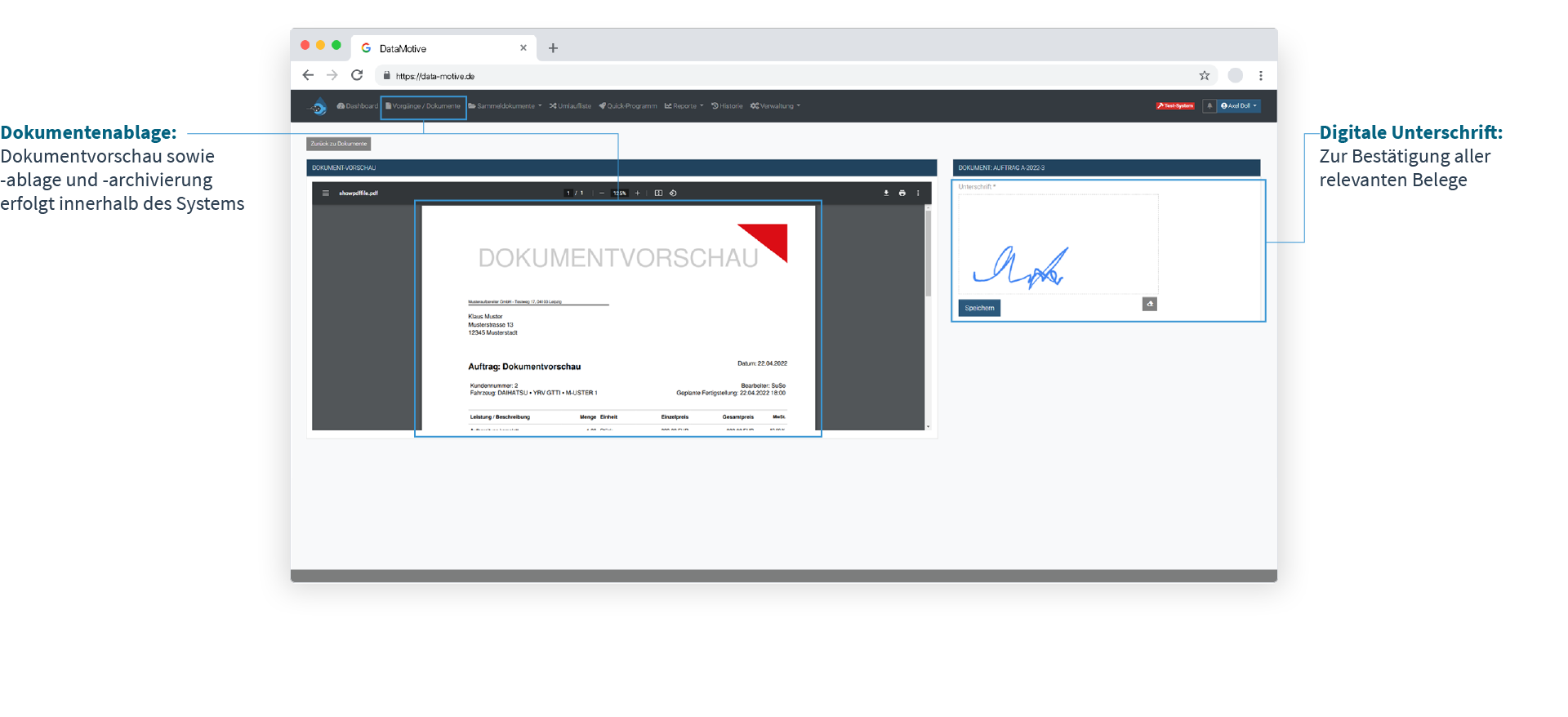This screenshot has width=1568, height=717.
Task: Click the fit-to-page icon in PDF toolbar
Action: point(658,194)
